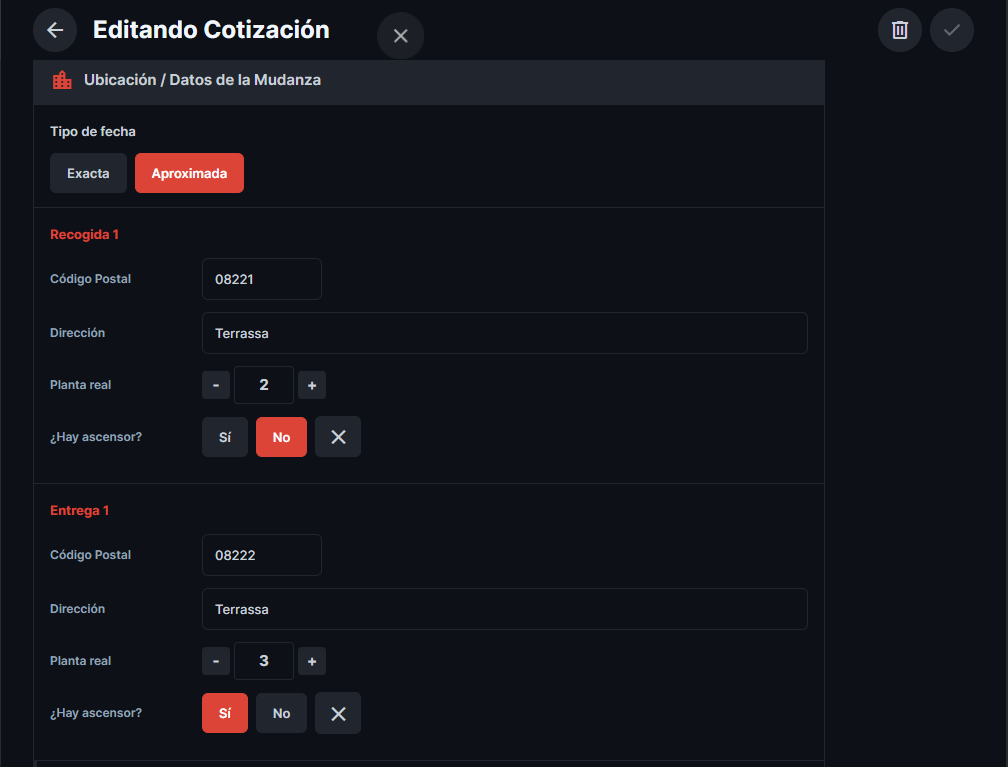Edit the Recogida 1 postal code field
1008x767 pixels.
pyautogui.click(x=262, y=279)
